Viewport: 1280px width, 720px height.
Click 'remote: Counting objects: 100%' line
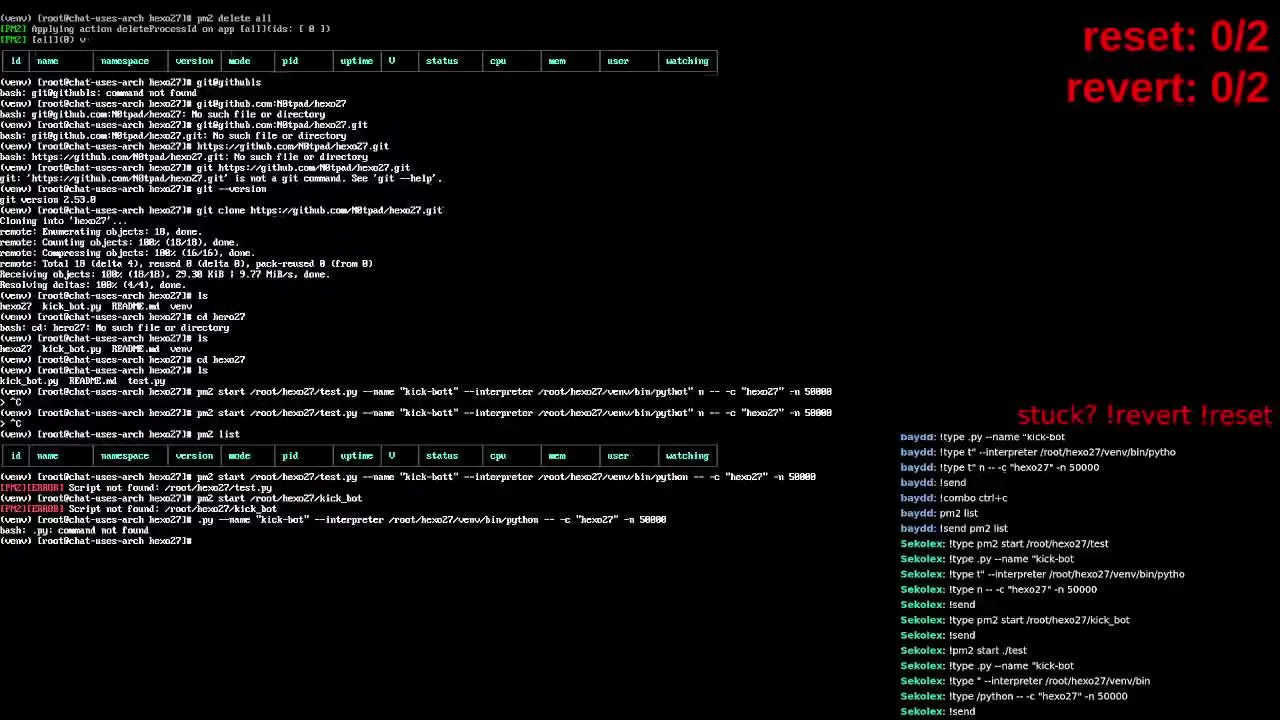[x=119, y=242]
